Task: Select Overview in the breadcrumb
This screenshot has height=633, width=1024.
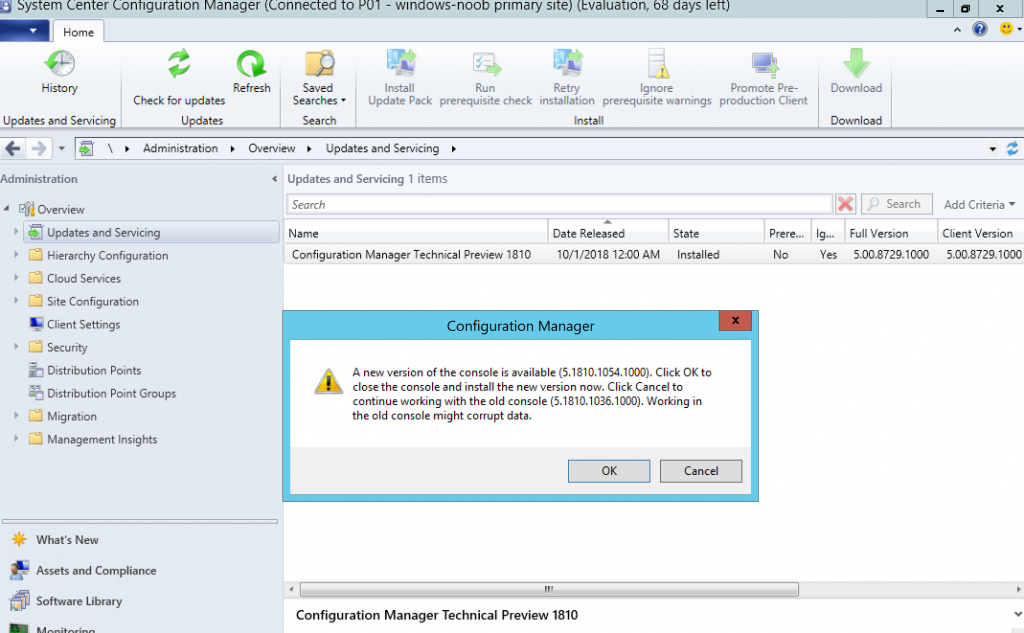Action: [272, 148]
